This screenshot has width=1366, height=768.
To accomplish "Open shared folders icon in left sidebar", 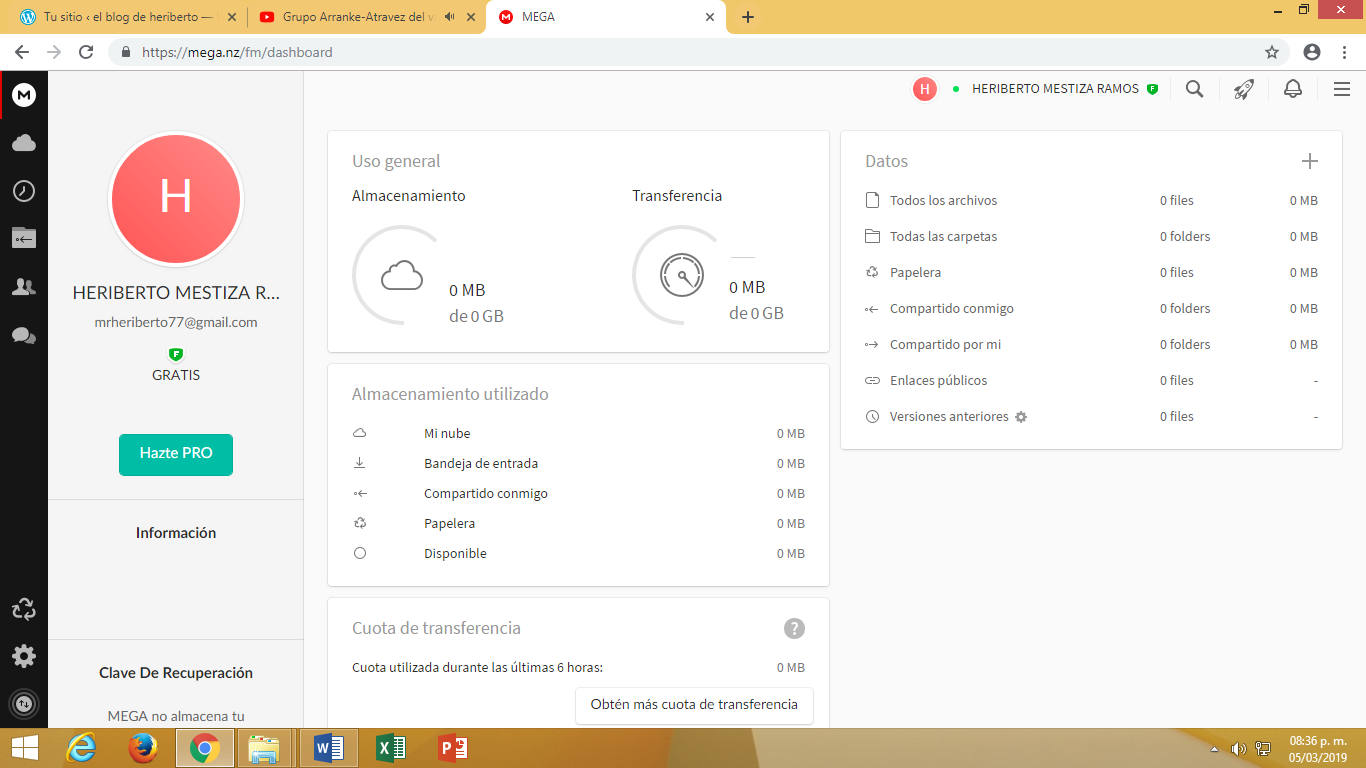I will (24, 238).
